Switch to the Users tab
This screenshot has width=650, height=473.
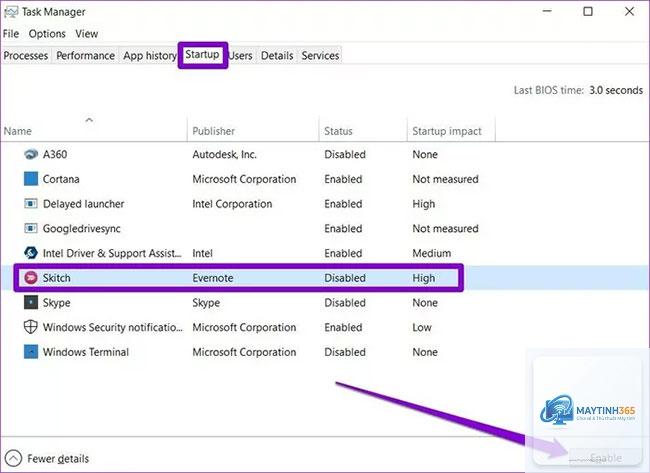tap(240, 56)
